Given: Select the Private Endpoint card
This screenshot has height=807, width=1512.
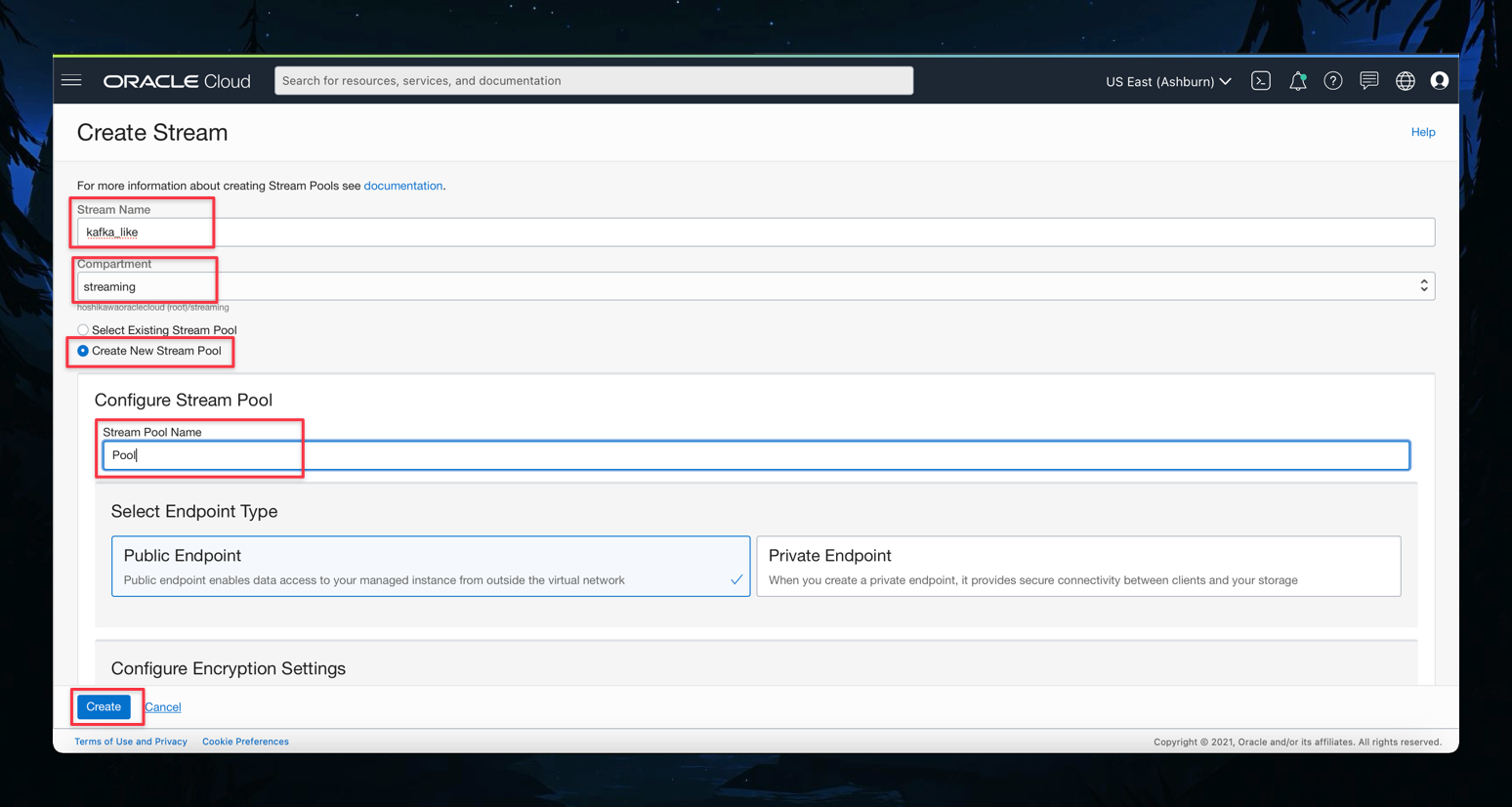Looking at the screenshot, I should tap(1078, 566).
